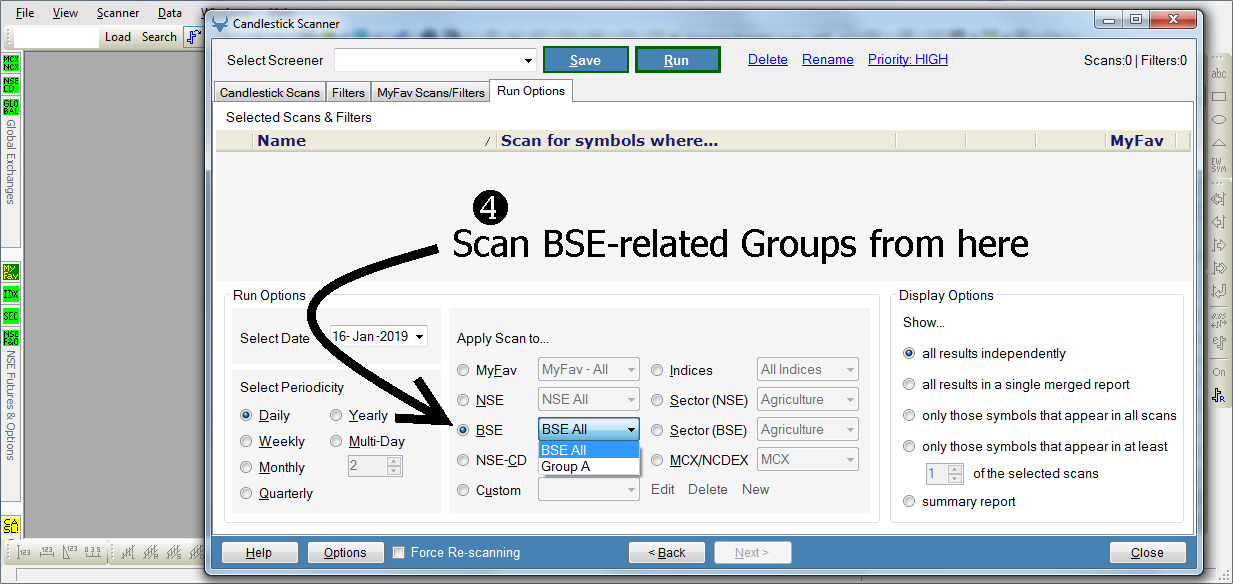Click the blue R cursor tool icon

1219,395
